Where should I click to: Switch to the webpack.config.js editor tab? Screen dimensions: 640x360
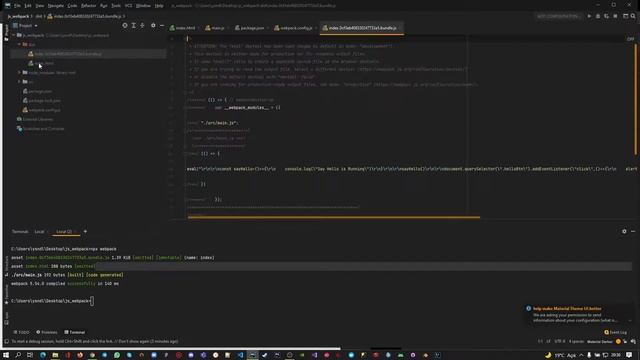(x=294, y=28)
